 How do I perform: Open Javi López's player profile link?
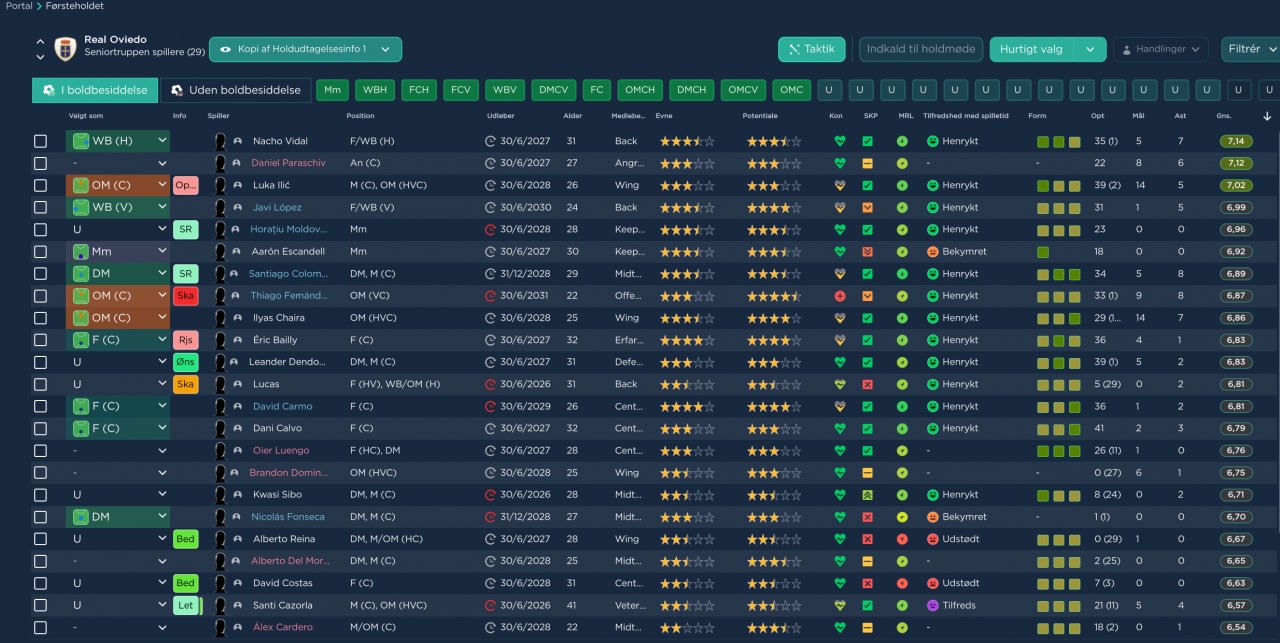point(277,207)
